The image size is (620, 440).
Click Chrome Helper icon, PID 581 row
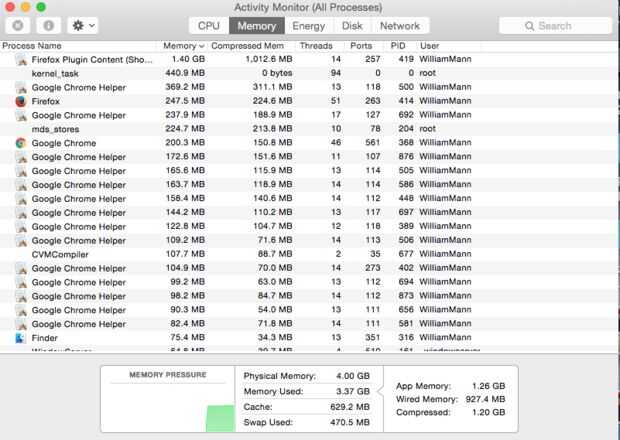21,324
